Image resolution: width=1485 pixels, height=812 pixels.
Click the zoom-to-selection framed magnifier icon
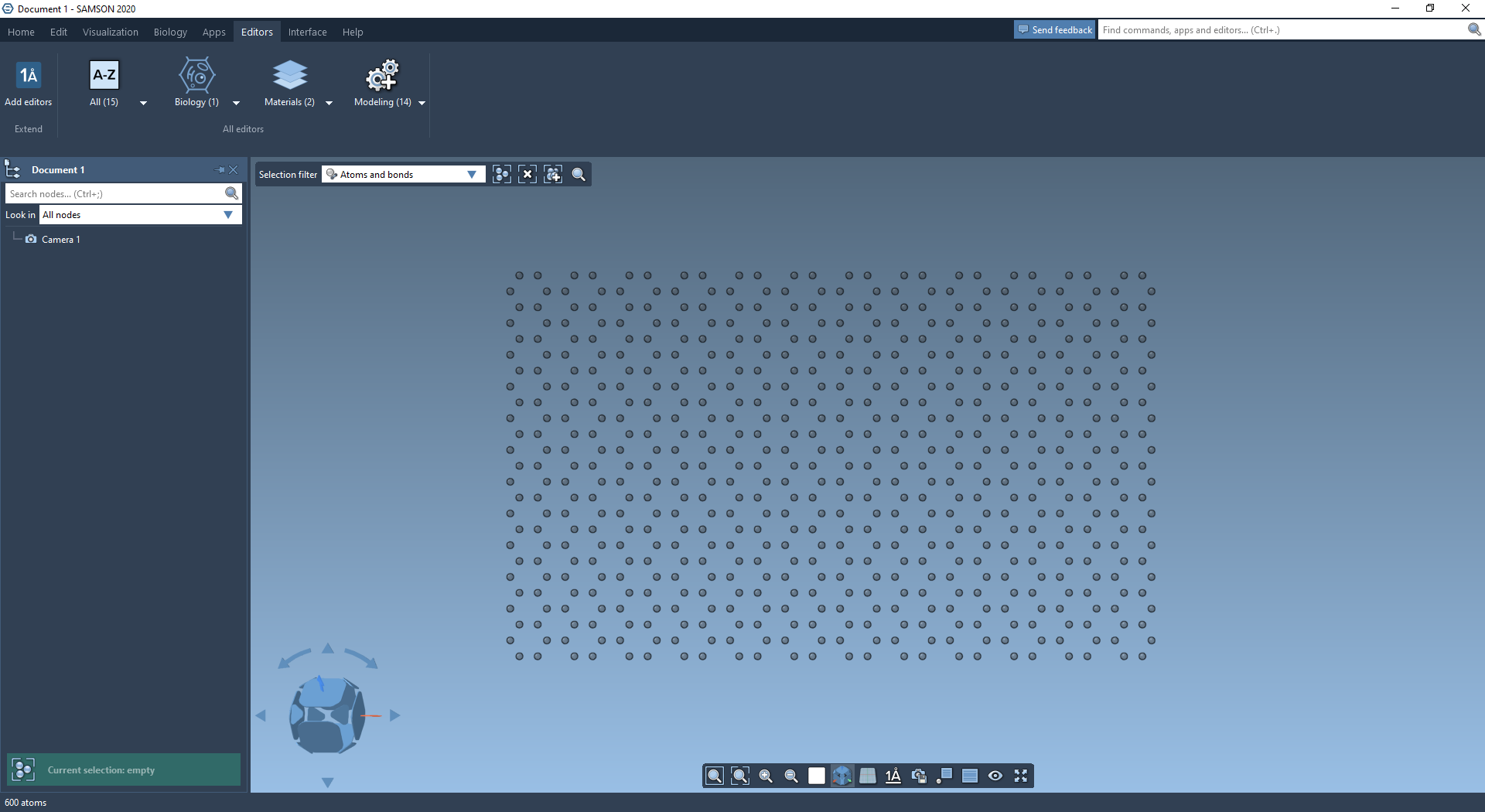tap(740, 776)
